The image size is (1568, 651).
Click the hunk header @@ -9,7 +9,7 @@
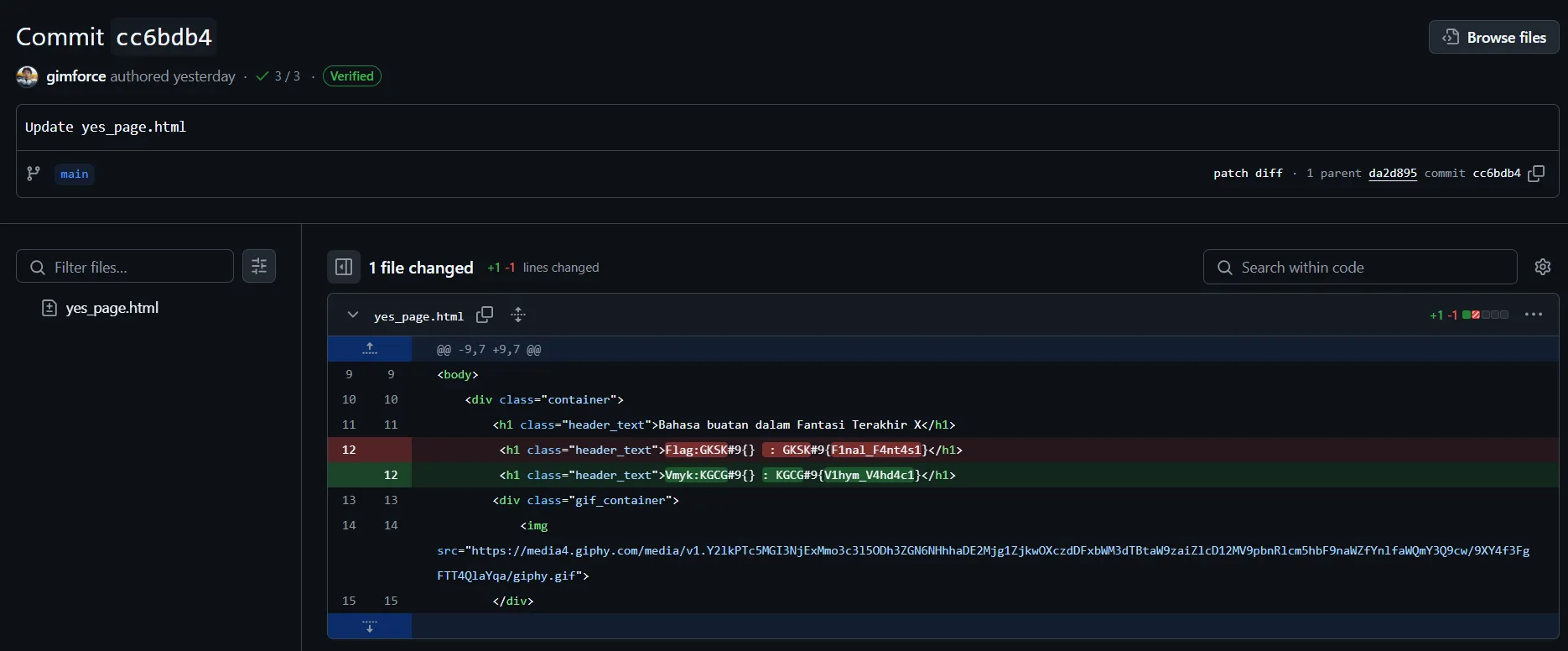(489, 350)
